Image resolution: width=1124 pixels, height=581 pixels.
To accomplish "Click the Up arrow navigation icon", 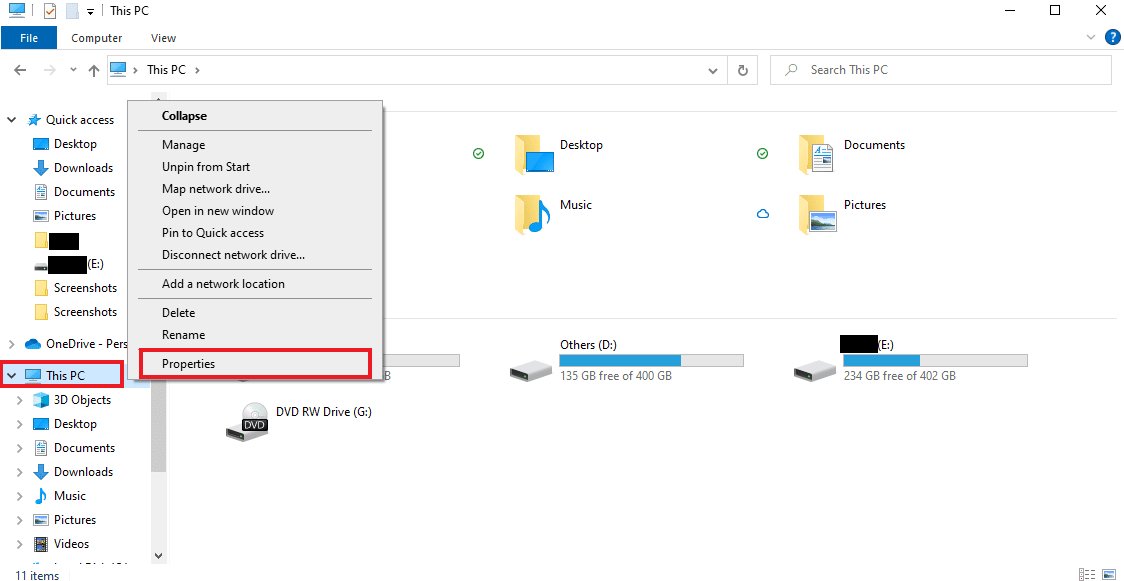I will point(94,70).
